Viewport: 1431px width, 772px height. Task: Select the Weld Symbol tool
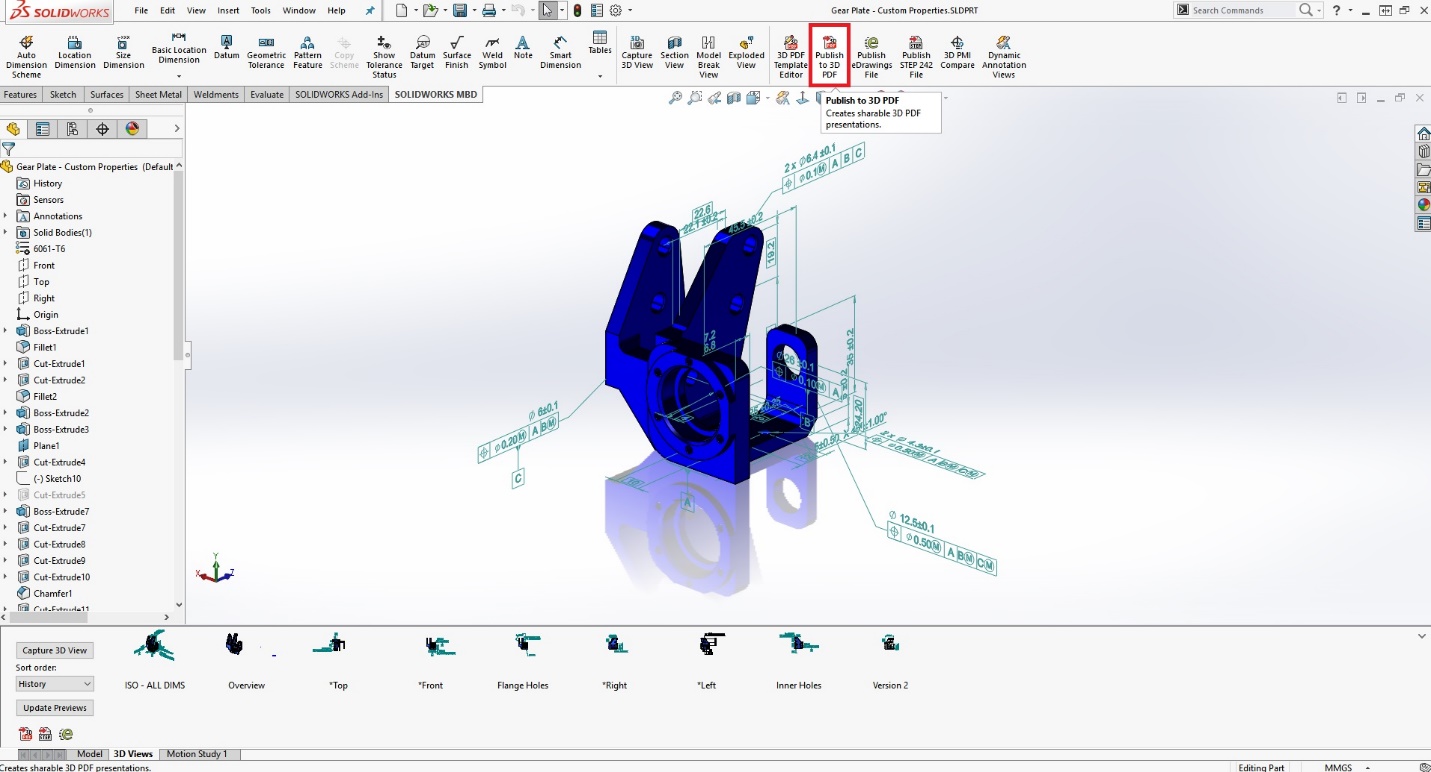(x=492, y=52)
